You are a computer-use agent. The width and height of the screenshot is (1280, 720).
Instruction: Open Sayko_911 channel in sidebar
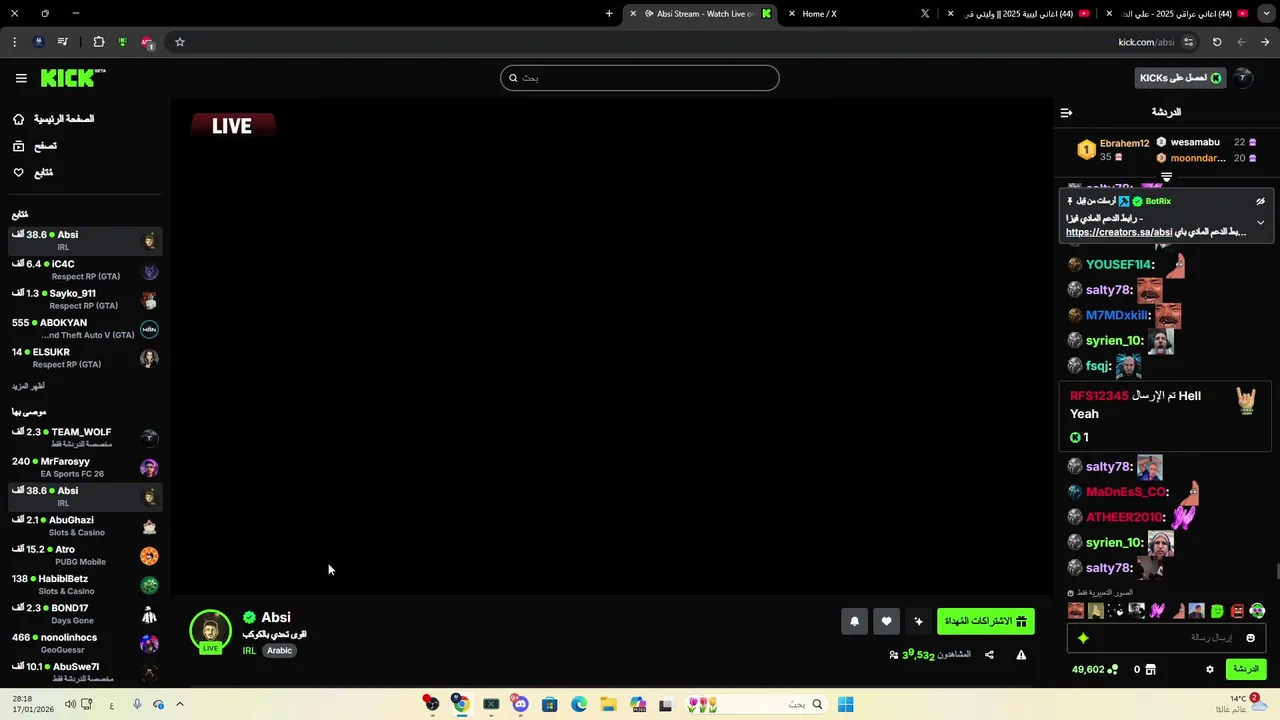[x=85, y=299]
